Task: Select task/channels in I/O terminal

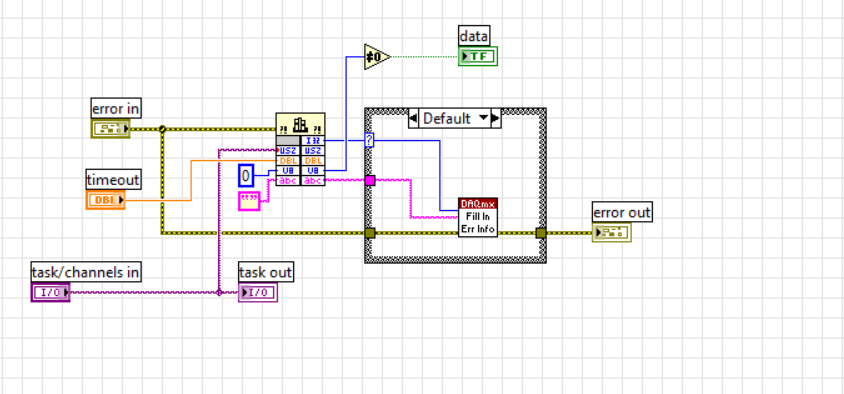Action: [51, 292]
